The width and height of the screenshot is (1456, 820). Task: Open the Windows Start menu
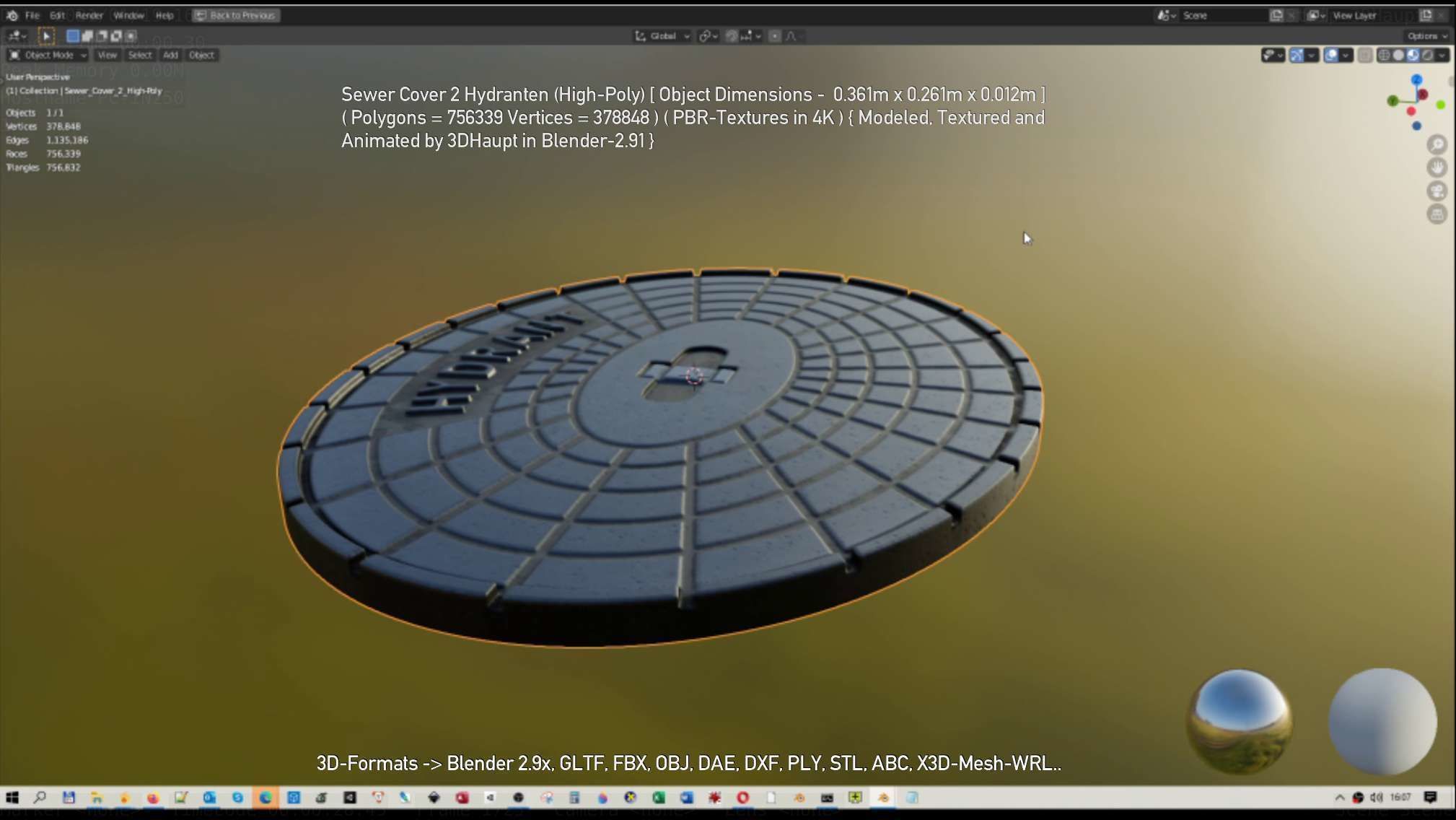tap(12, 798)
